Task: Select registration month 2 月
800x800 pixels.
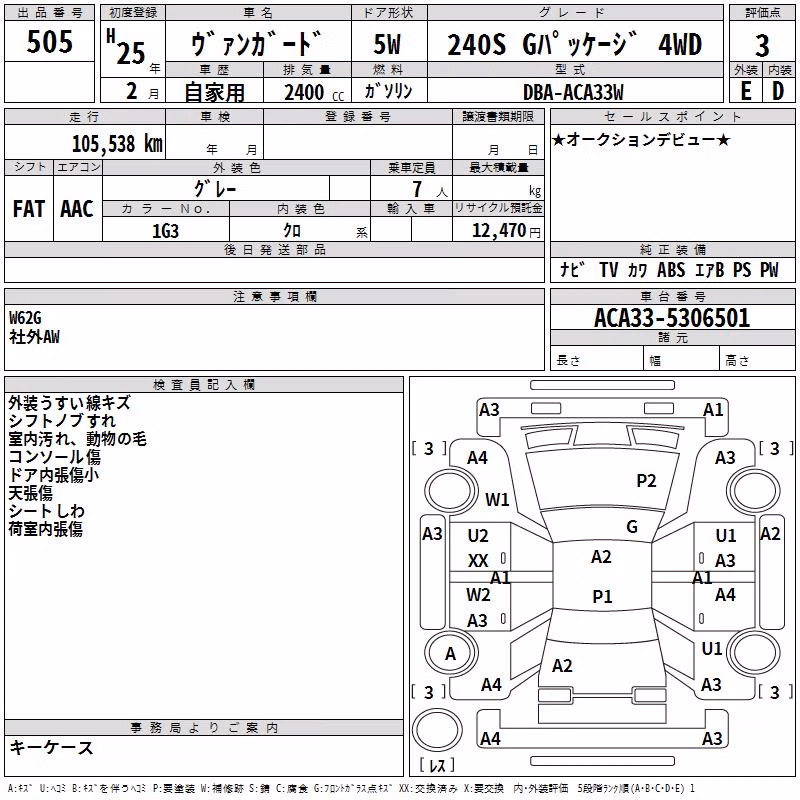Action: (x=142, y=91)
